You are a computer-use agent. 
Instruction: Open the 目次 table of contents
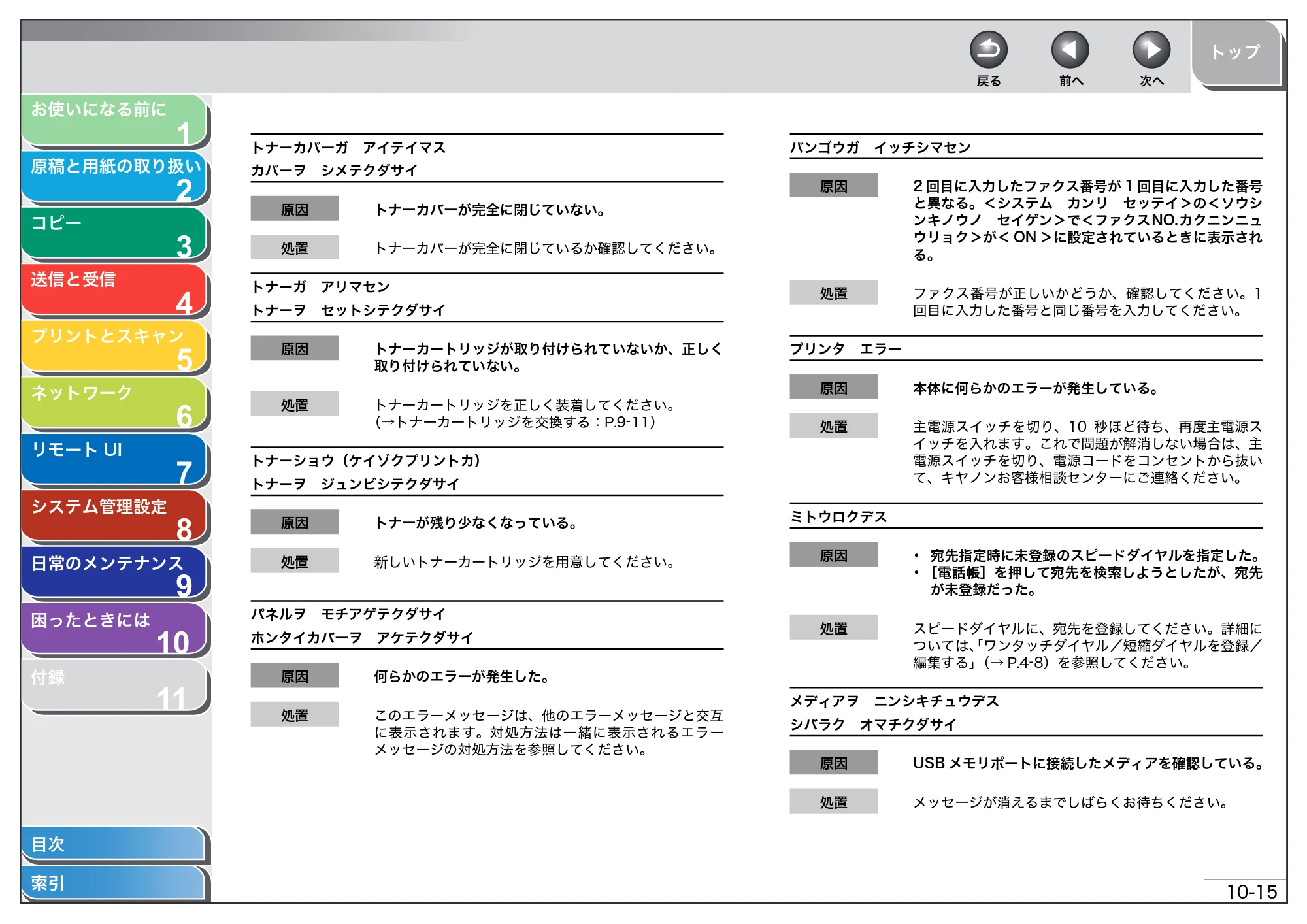pyautogui.click(x=113, y=844)
